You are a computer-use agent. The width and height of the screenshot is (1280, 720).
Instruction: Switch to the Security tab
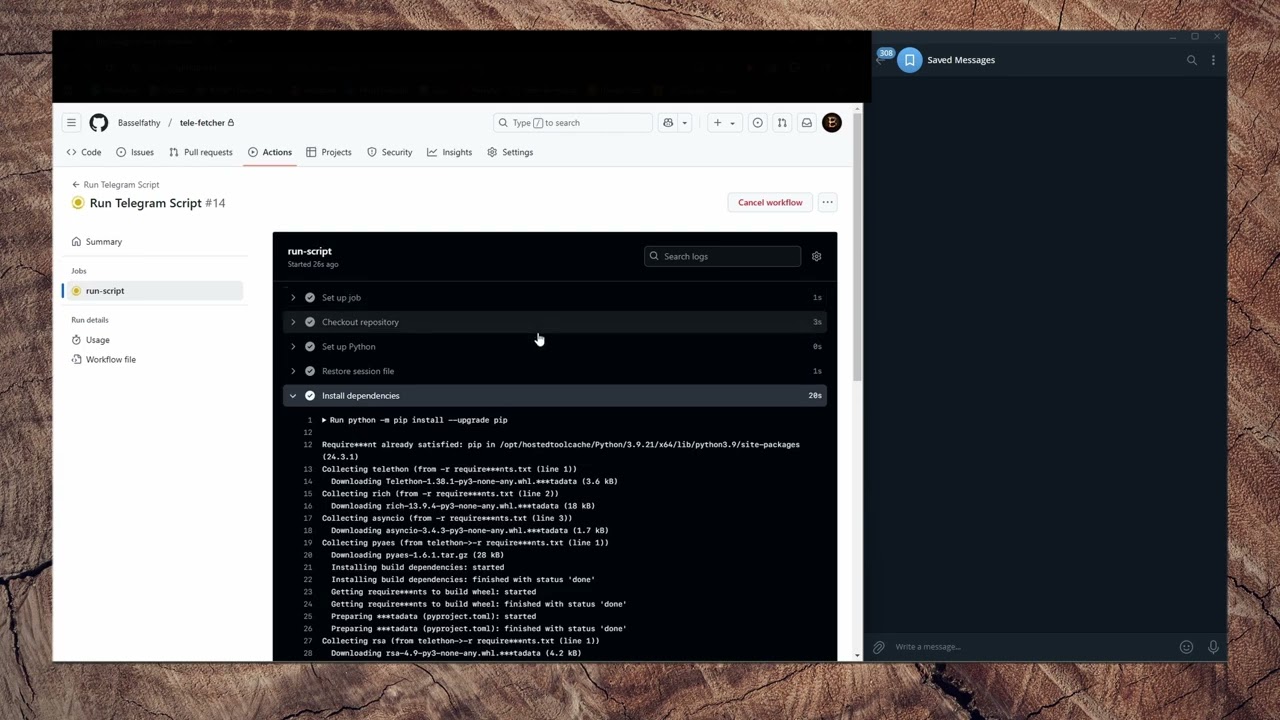click(390, 152)
